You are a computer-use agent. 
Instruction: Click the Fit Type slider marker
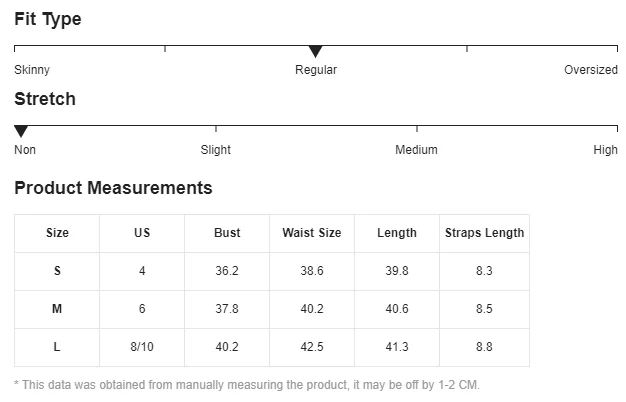[x=316, y=51]
